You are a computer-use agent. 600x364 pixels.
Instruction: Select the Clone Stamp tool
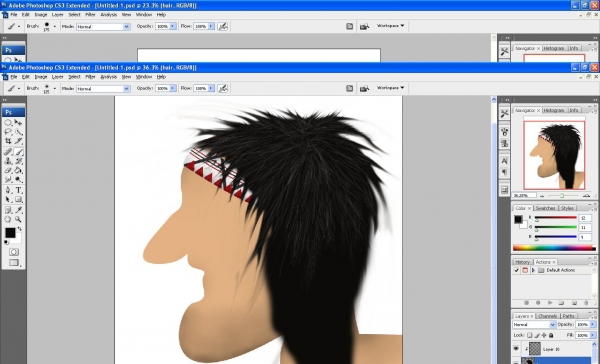pyautogui.click(x=8, y=161)
